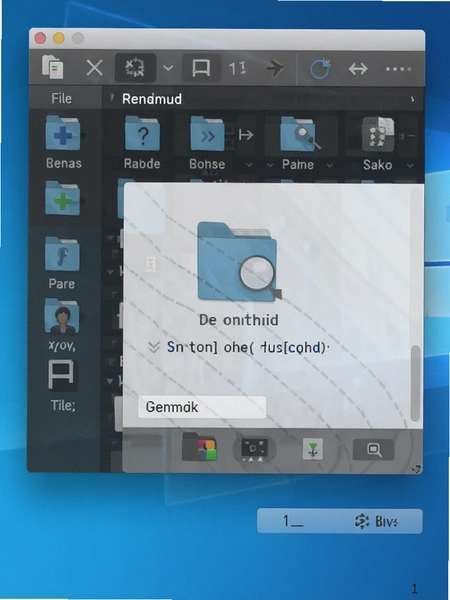Expand the chevron next to Sako
450x600 pixels.
point(410,166)
